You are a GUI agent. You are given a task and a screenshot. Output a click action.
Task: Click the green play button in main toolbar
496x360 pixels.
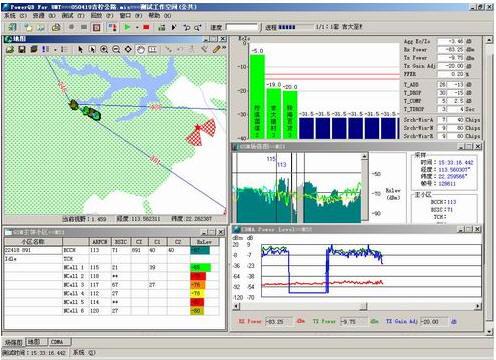(x=127, y=27)
